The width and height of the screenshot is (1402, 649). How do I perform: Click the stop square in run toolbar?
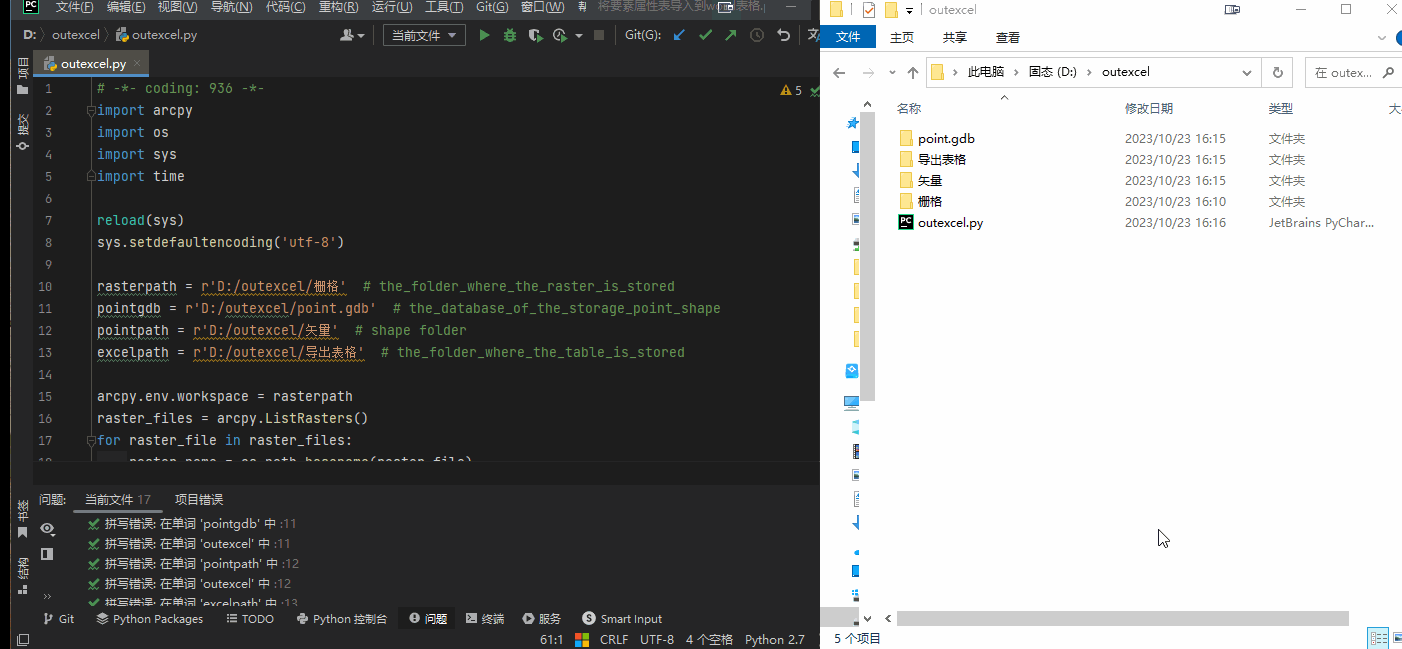pos(599,35)
